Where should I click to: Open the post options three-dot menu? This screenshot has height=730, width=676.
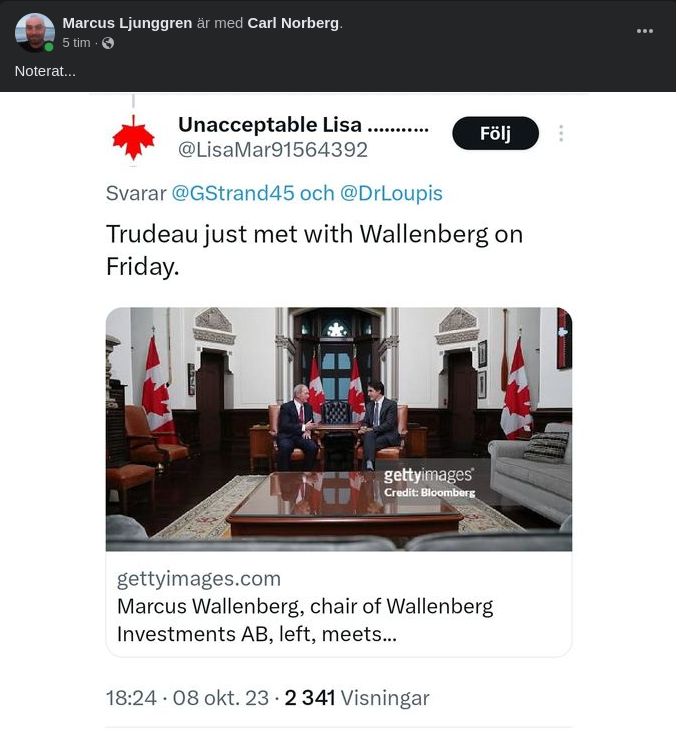(x=645, y=31)
